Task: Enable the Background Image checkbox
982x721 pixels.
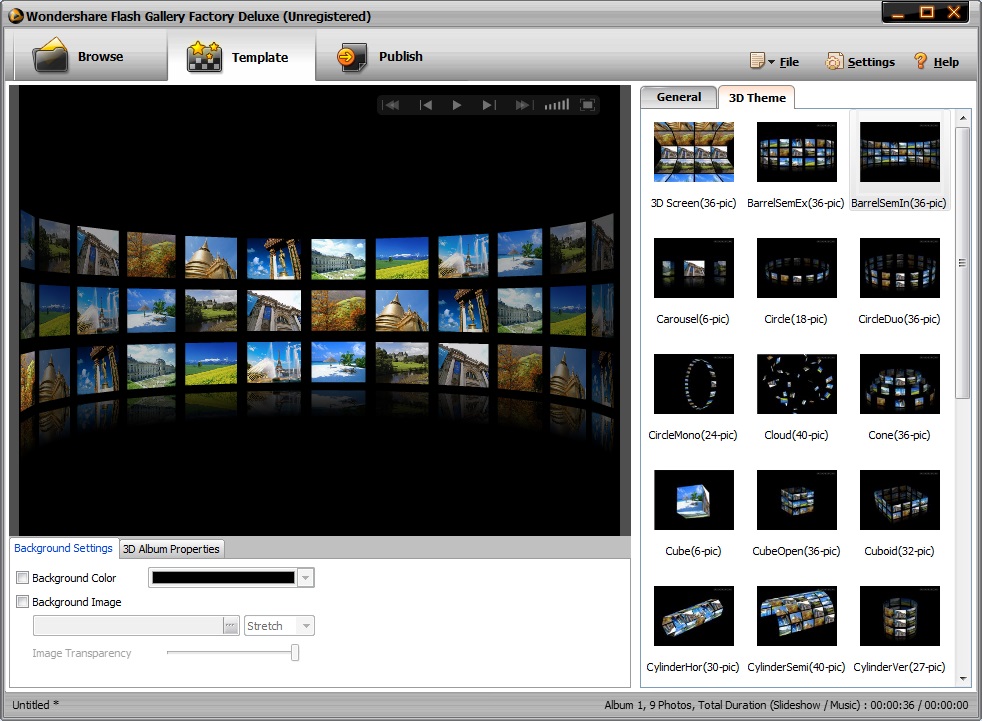Action: [22, 602]
